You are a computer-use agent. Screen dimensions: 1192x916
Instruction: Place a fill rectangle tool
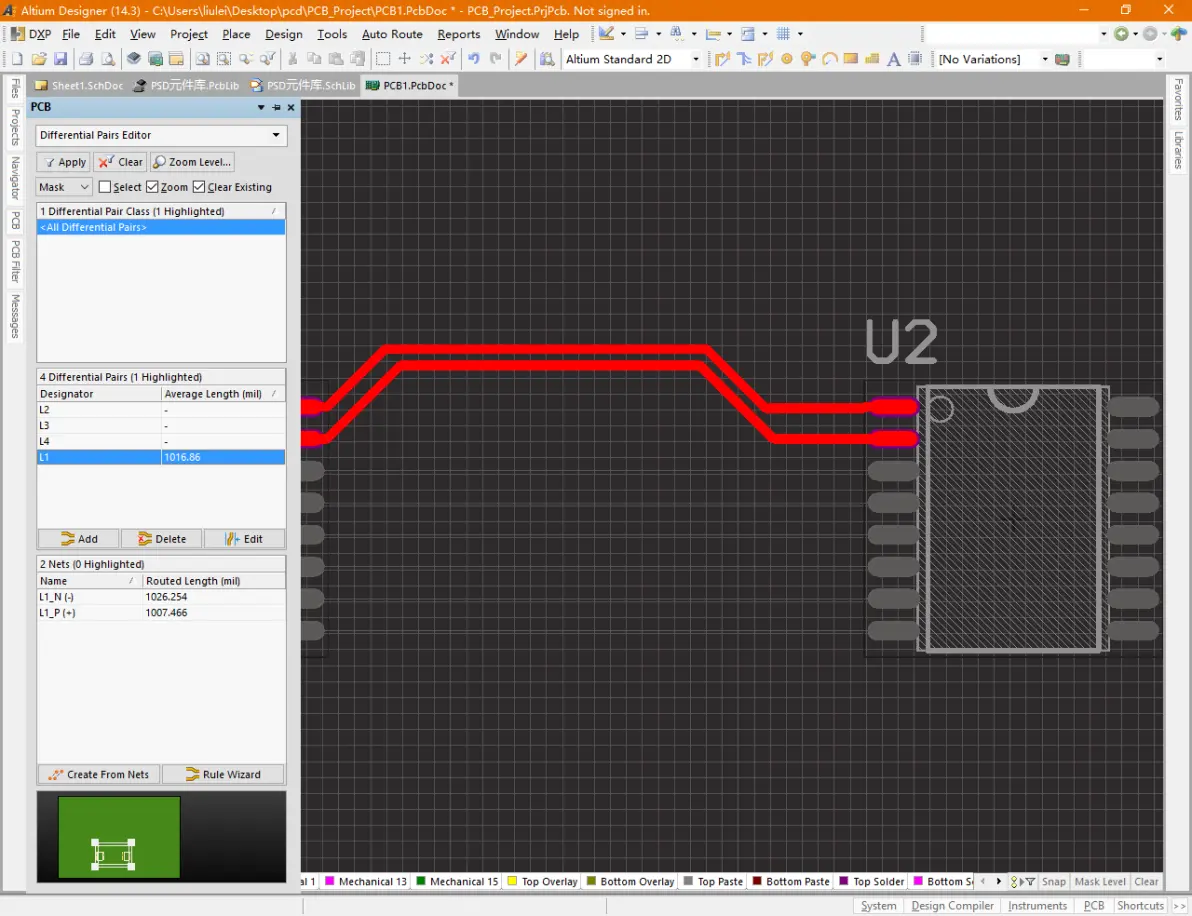(851, 59)
